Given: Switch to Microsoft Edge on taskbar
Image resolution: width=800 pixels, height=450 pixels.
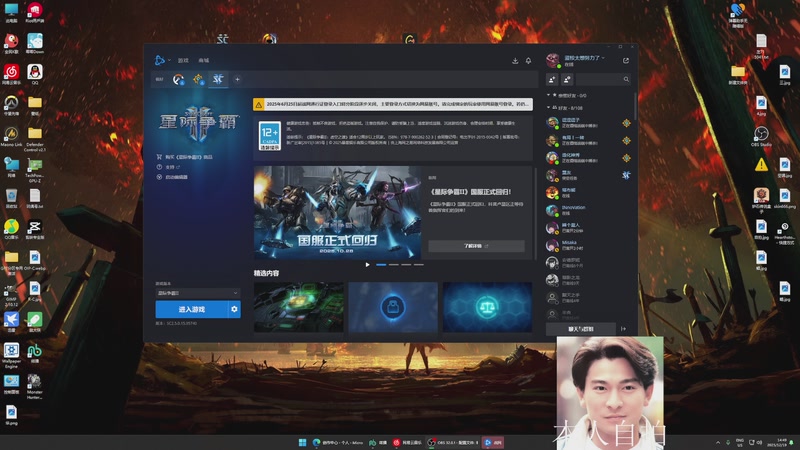Looking at the screenshot, I should coord(338,442).
